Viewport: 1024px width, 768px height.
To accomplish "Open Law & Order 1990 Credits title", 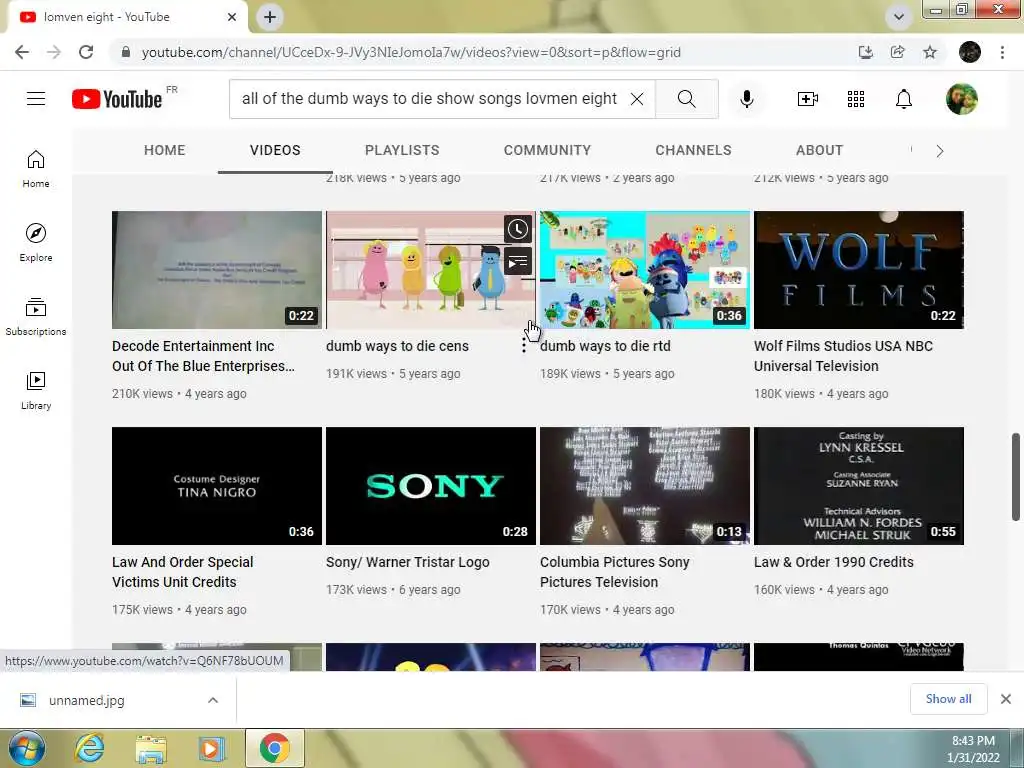I will (833, 562).
